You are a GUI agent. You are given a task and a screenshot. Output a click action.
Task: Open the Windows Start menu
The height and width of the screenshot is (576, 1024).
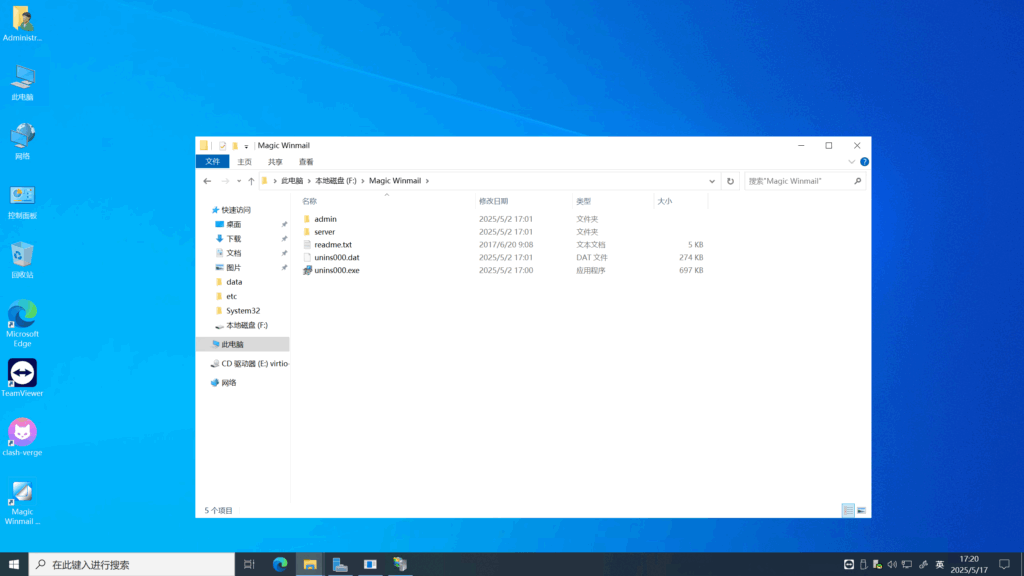pos(14,564)
